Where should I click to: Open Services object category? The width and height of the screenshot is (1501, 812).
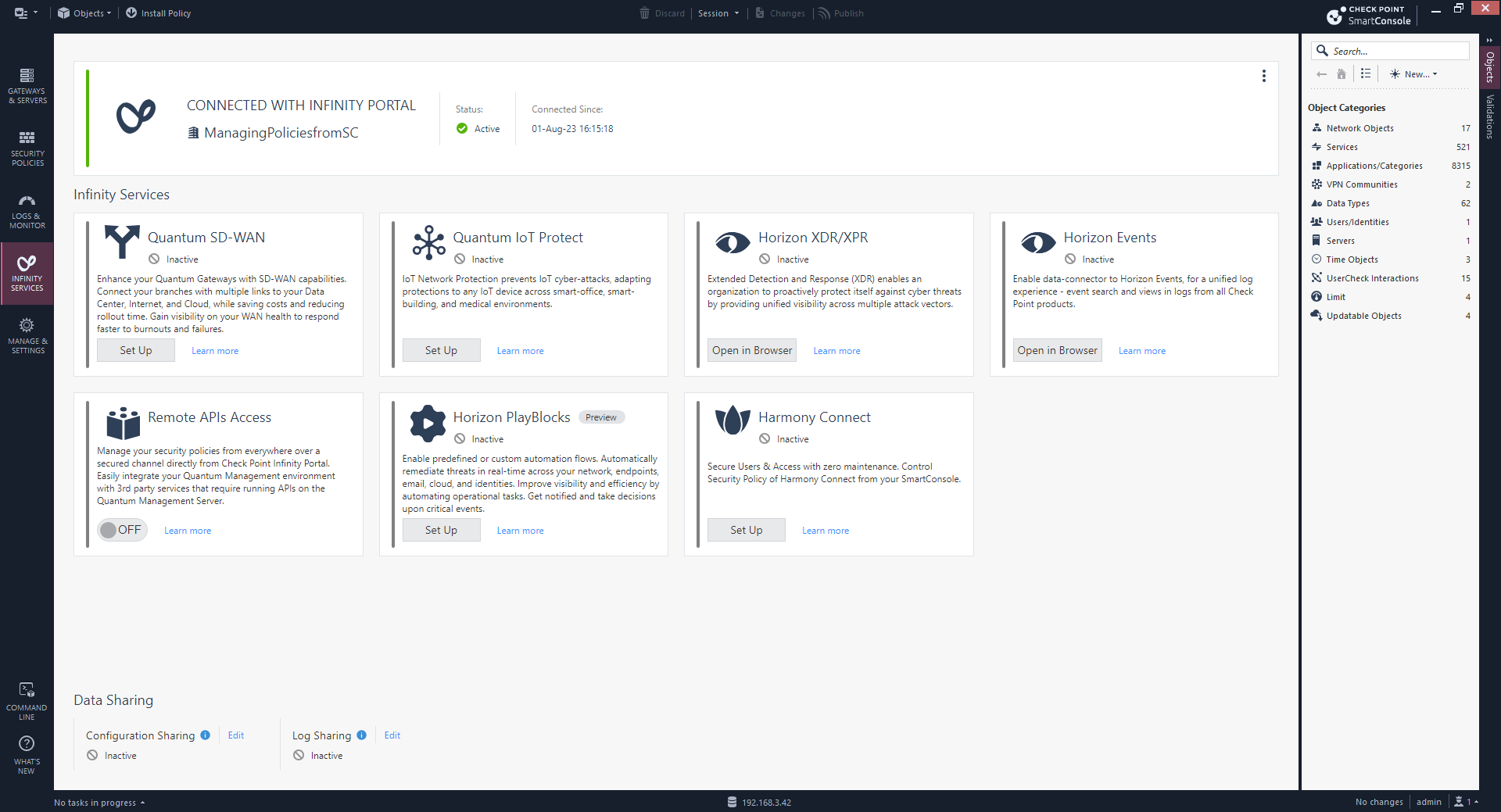pyautogui.click(x=1390, y=147)
